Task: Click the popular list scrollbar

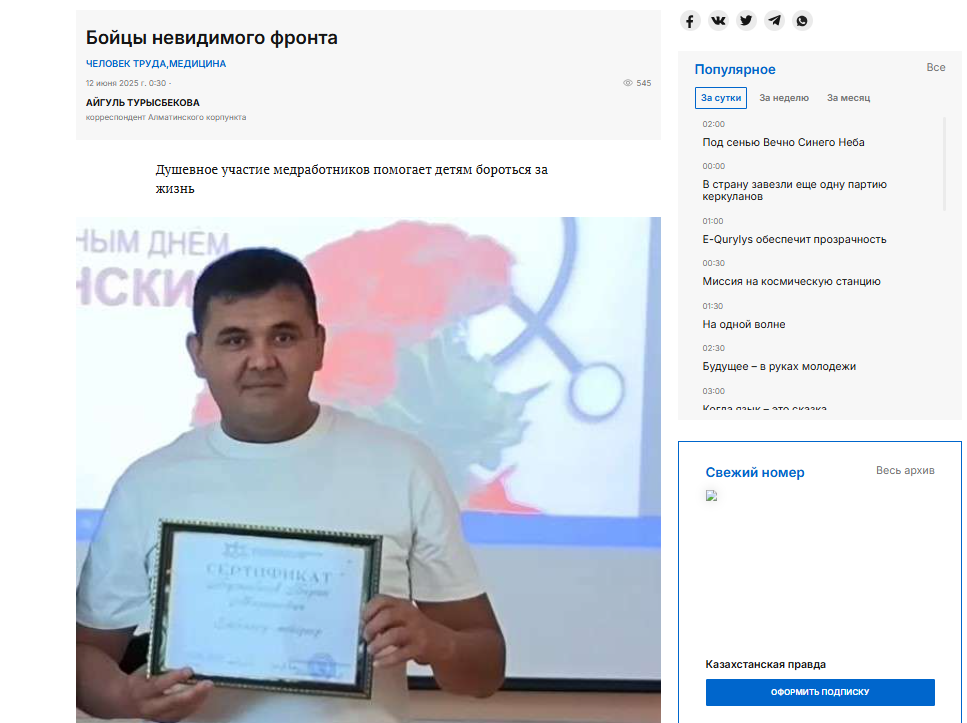Action: (x=944, y=165)
